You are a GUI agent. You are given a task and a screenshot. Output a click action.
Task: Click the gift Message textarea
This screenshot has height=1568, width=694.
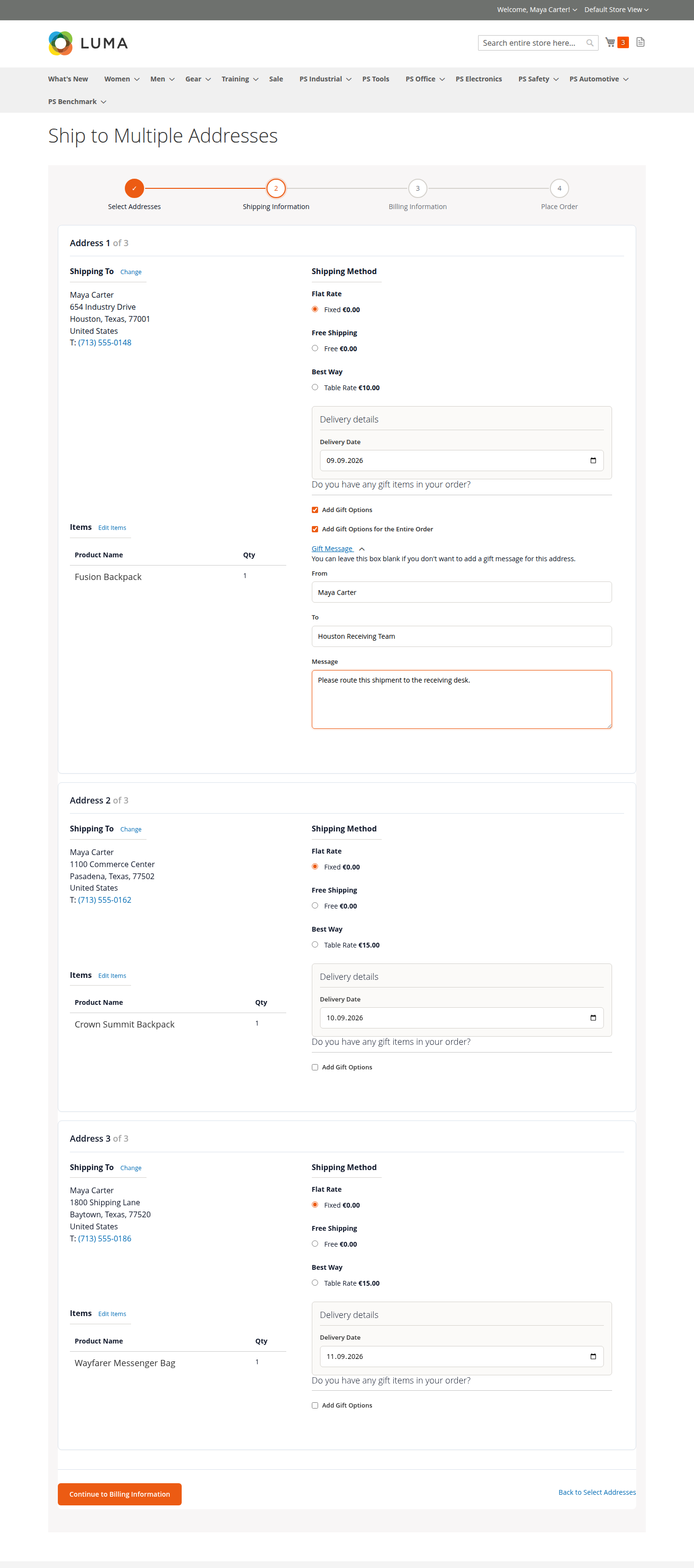coord(461,699)
